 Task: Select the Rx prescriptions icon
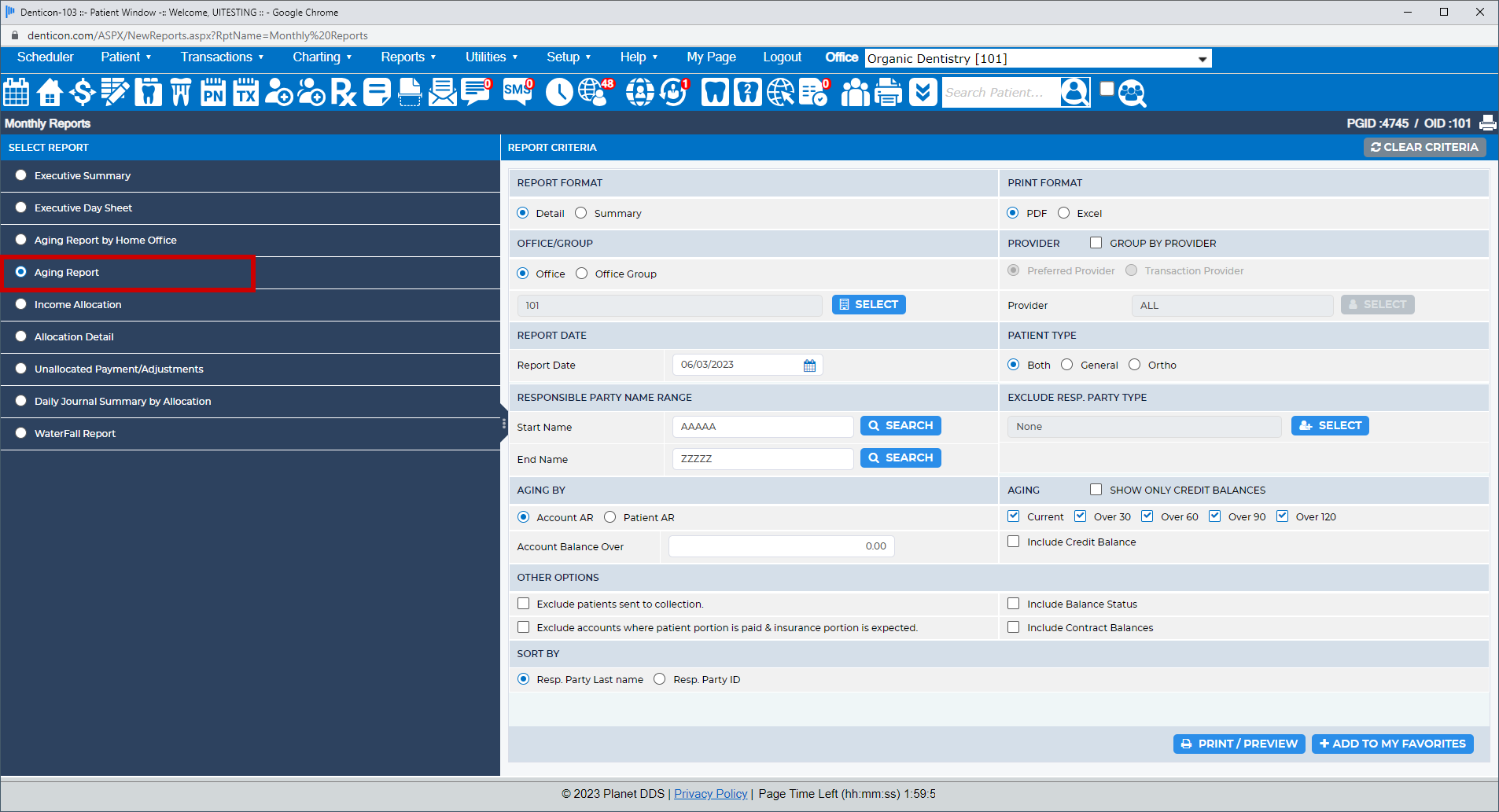(344, 92)
